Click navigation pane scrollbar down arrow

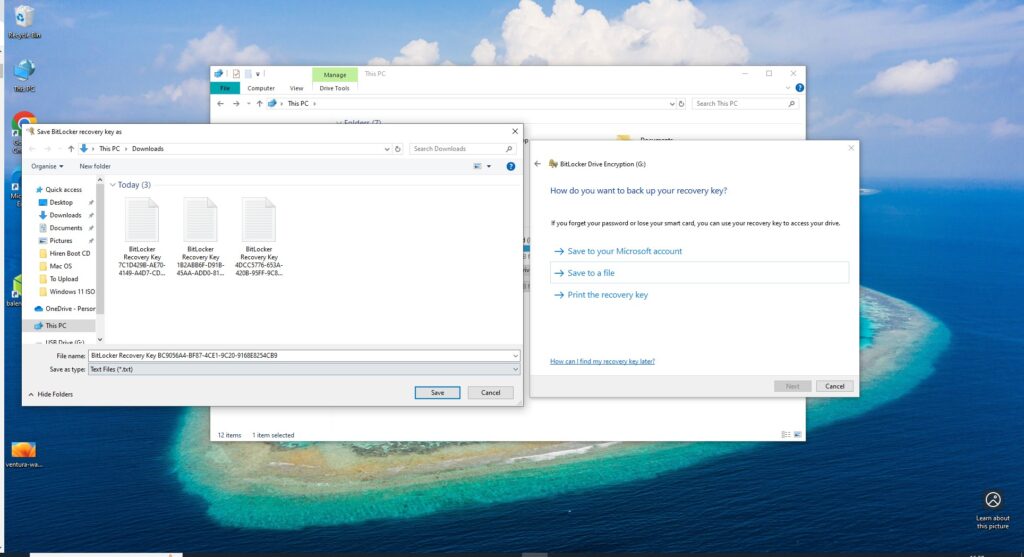tap(100, 340)
